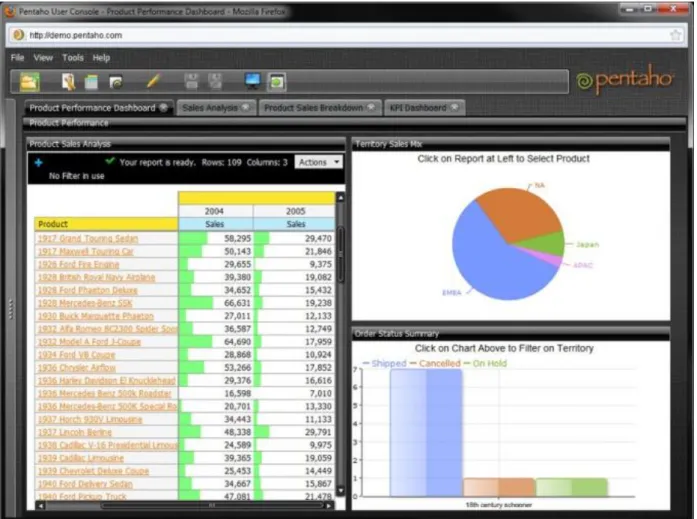
Task: Close the Product Sales Breakdown tab
Action: coord(371,108)
